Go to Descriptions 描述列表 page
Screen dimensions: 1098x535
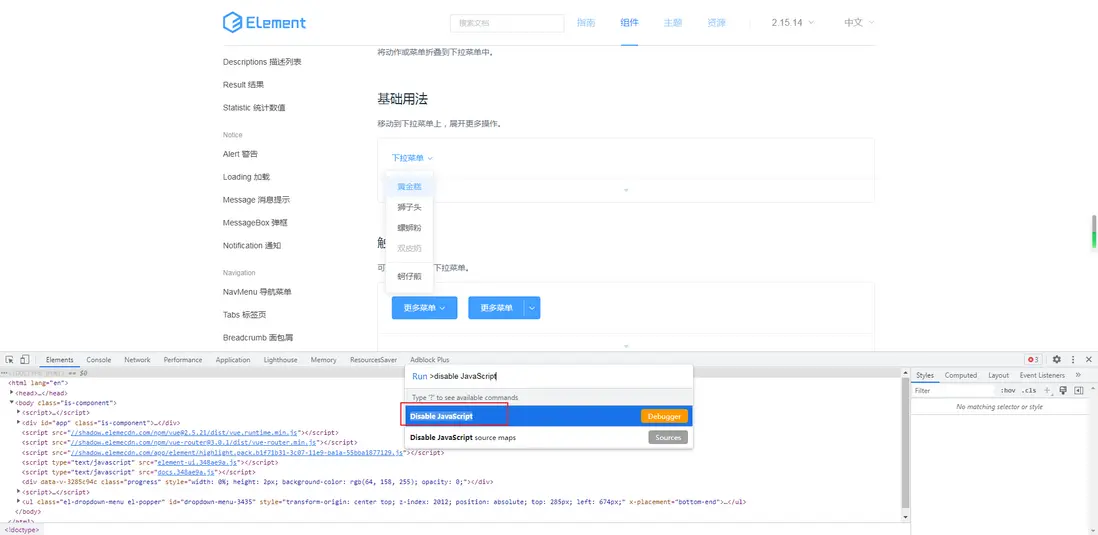(262, 62)
